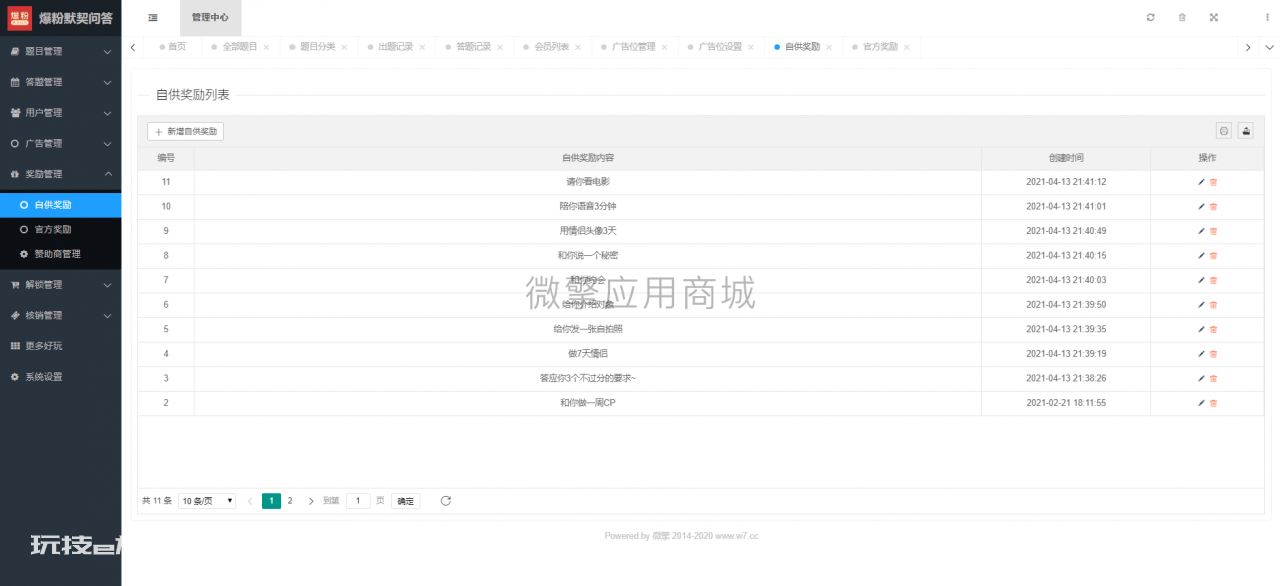
Task: Click the 创建时间 column header
Action: 1066,158
